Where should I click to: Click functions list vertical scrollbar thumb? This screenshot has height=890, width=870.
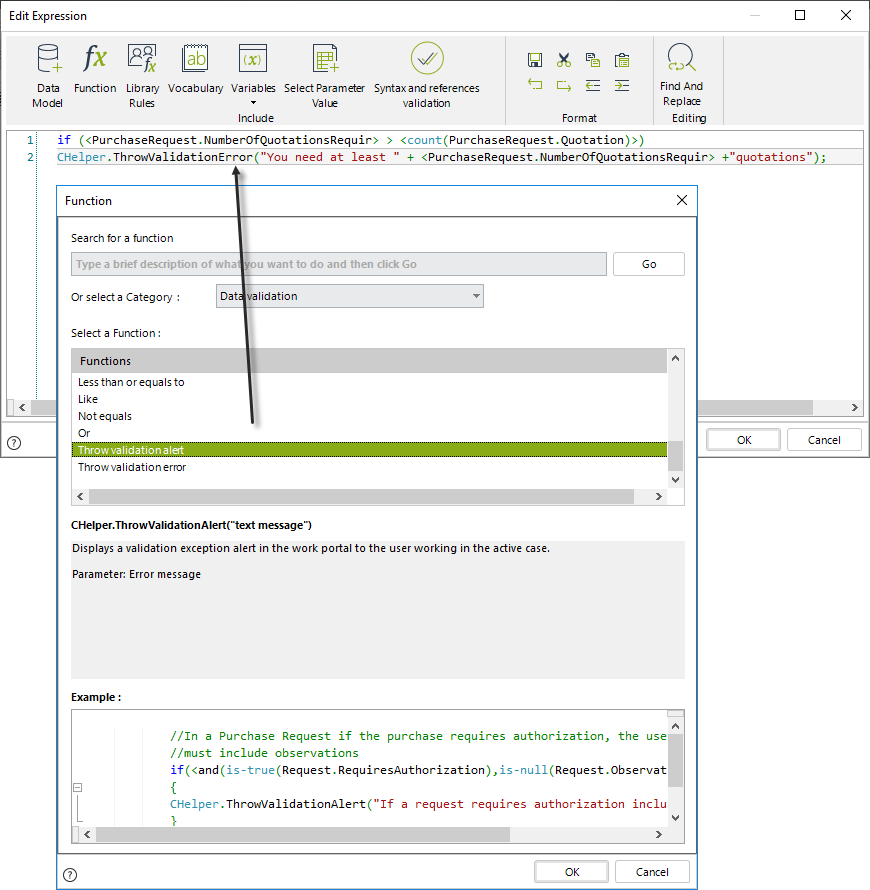coord(675,456)
